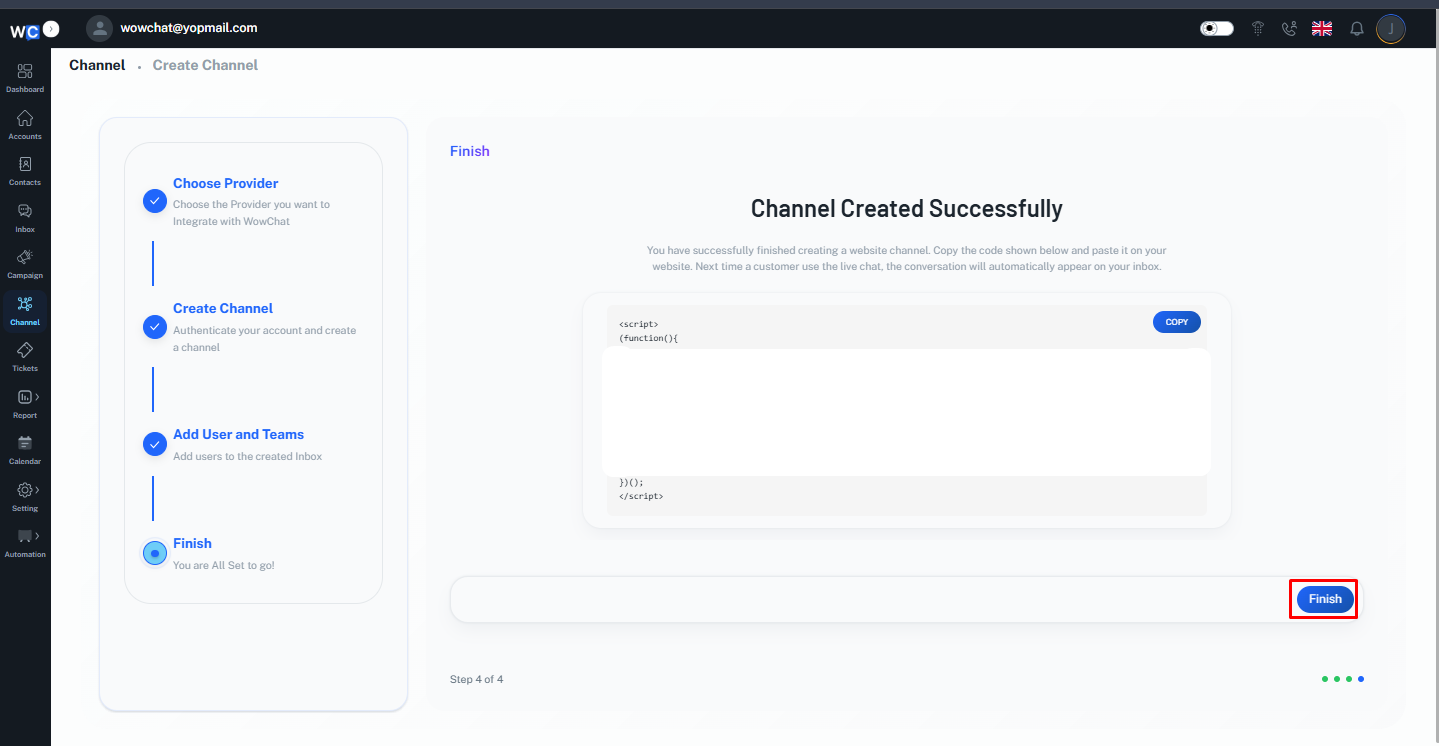The width and height of the screenshot is (1439, 746).
Task: Click the phone call agent icon
Action: [x=1289, y=29]
